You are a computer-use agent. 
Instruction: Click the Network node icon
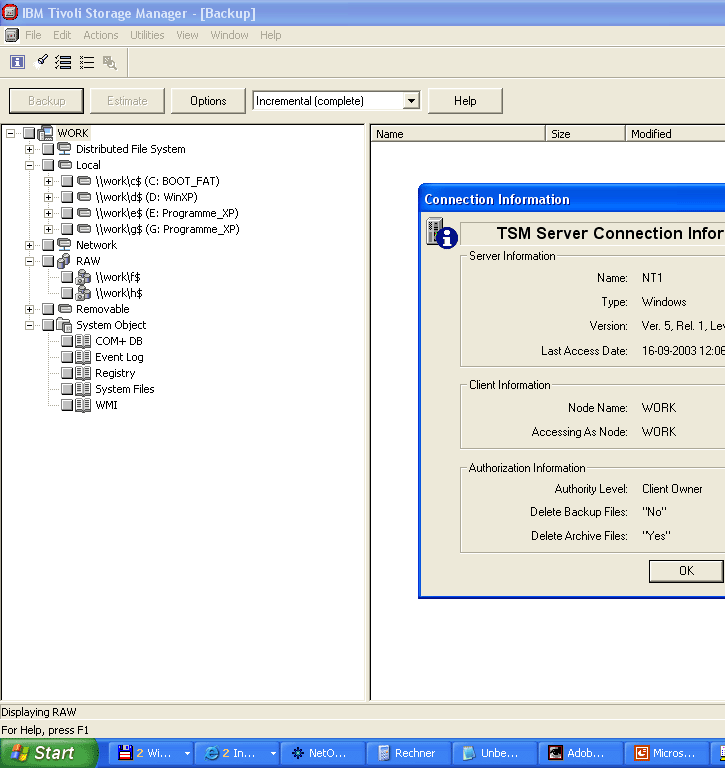(x=64, y=244)
